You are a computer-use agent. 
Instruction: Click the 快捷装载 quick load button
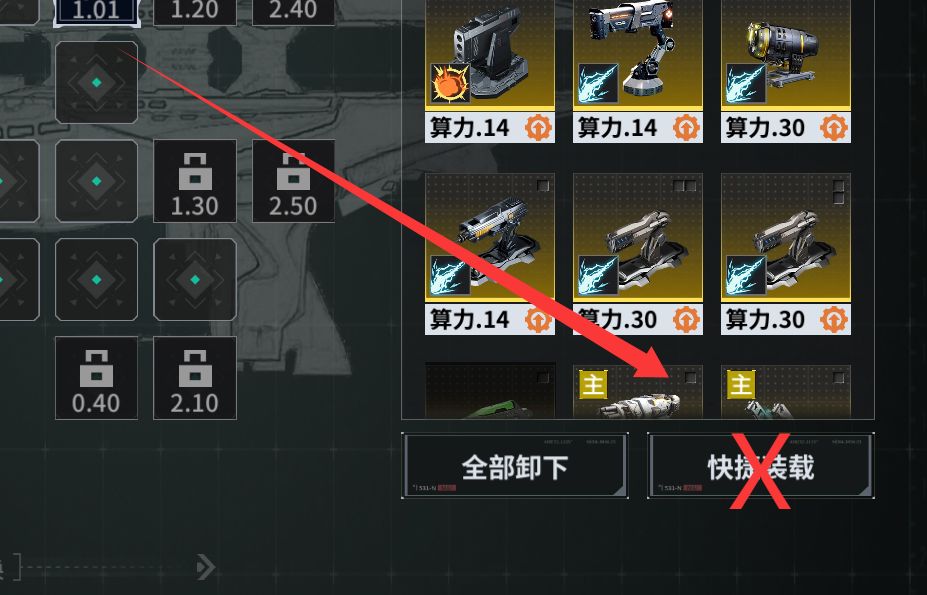point(761,466)
